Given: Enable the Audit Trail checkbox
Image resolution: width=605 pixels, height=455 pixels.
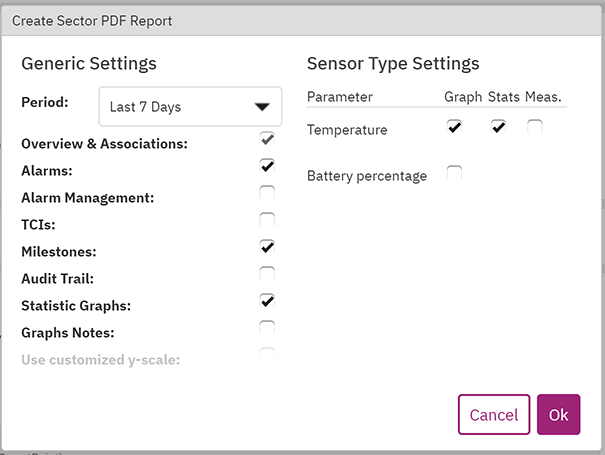Looking at the screenshot, I should 267,274.
